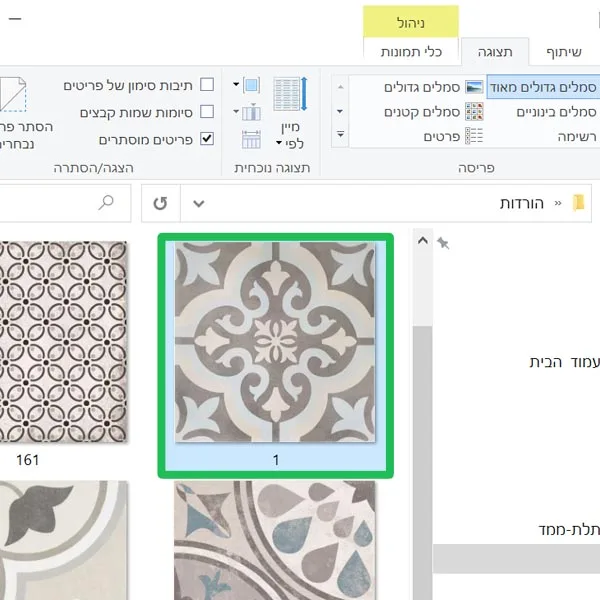Open the שיתוף (Share) tab
Screen dimensions: 600x600
[564, 52]
